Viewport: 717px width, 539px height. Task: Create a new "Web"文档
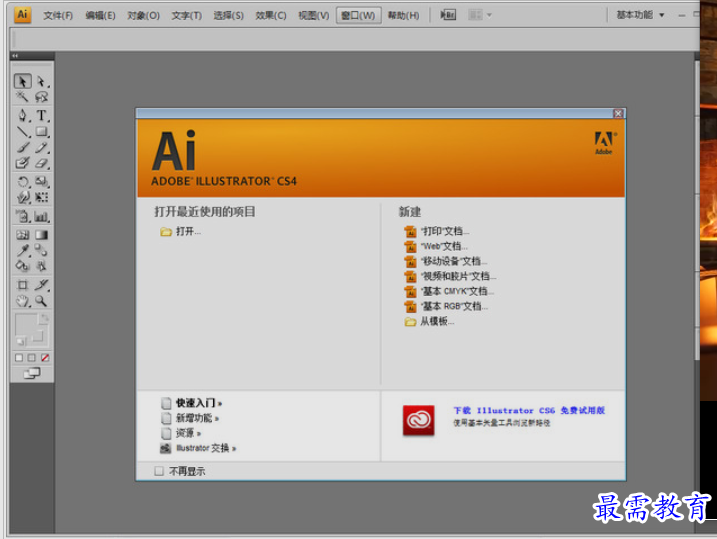click(436, 246)
